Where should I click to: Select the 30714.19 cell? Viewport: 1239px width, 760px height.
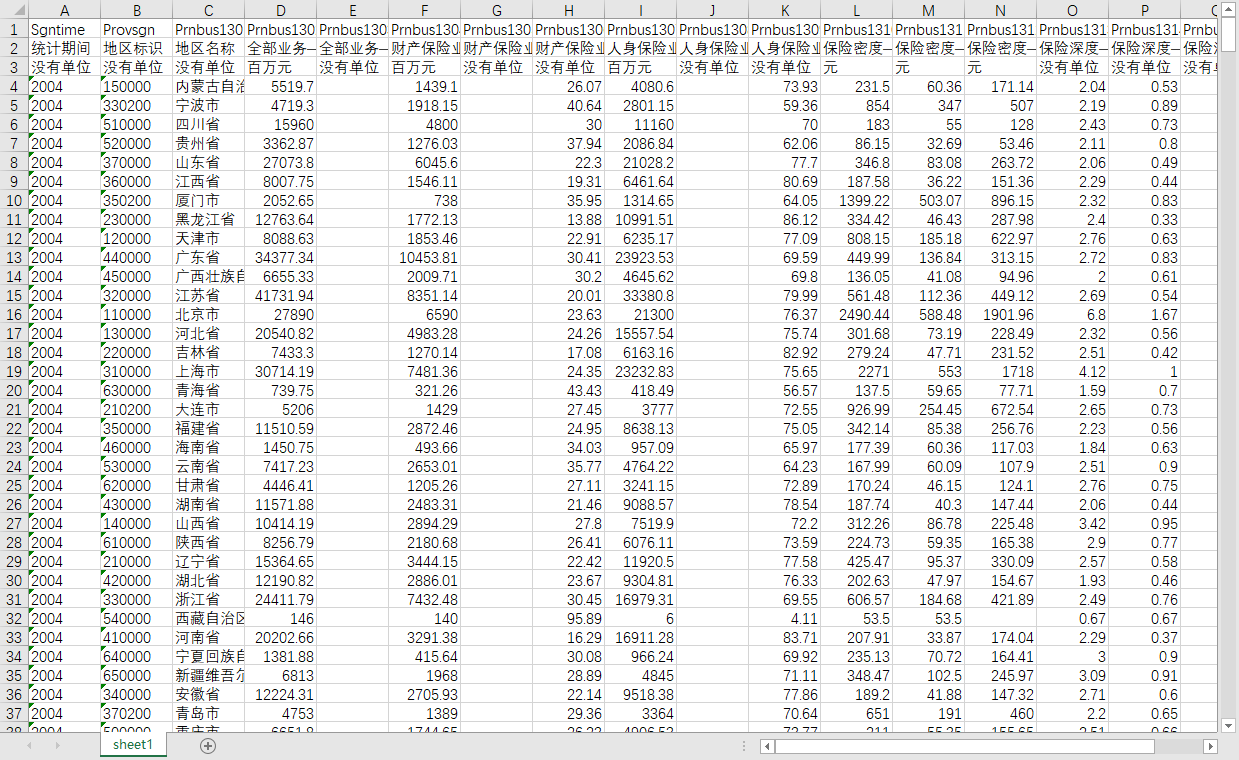[280, 371]
